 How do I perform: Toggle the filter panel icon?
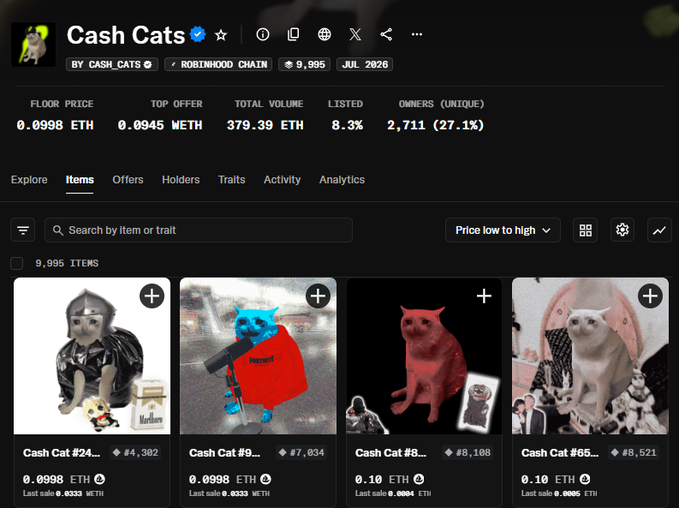tap(23, 230)
